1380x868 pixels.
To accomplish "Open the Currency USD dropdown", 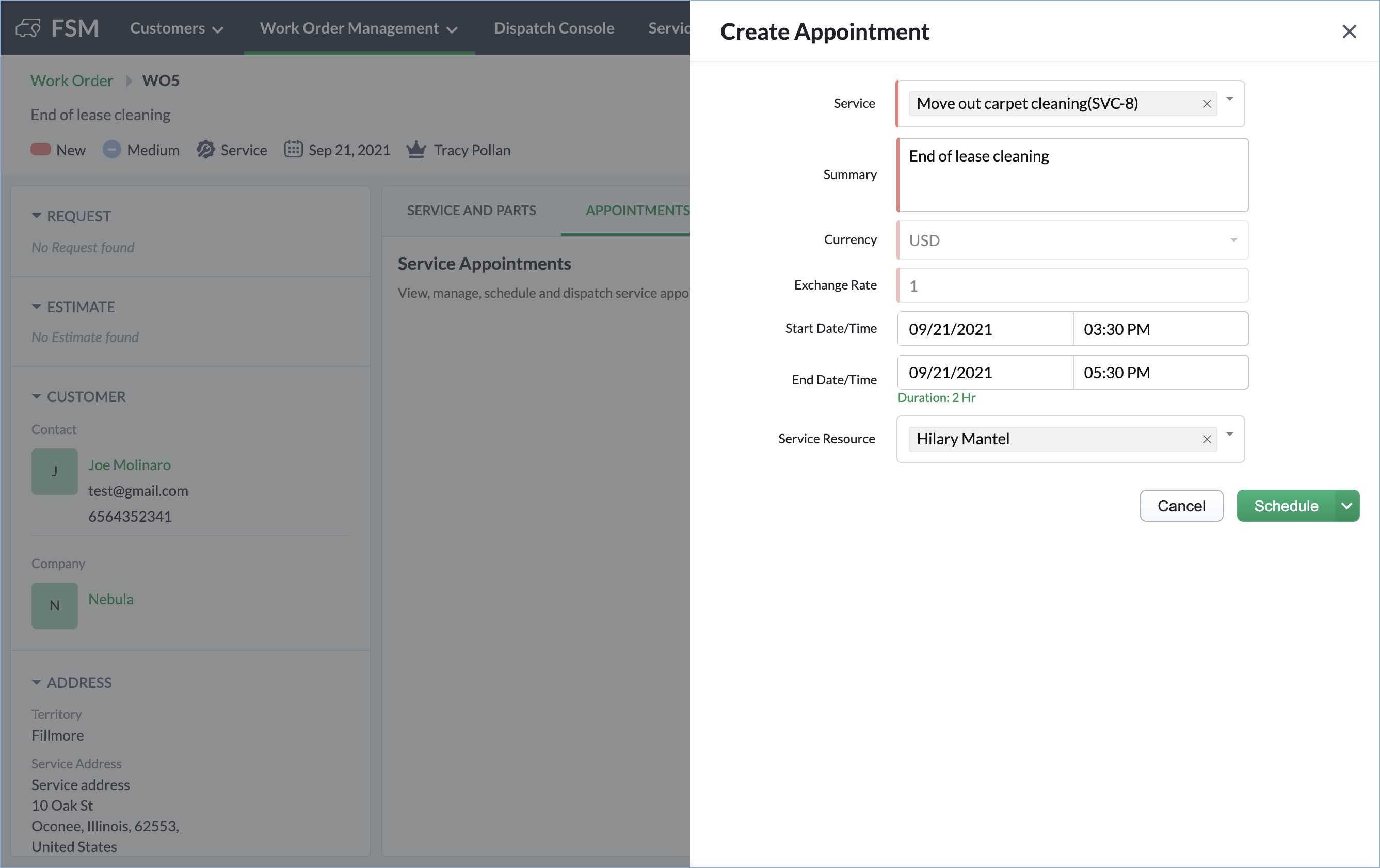I will pos(1072,240).
